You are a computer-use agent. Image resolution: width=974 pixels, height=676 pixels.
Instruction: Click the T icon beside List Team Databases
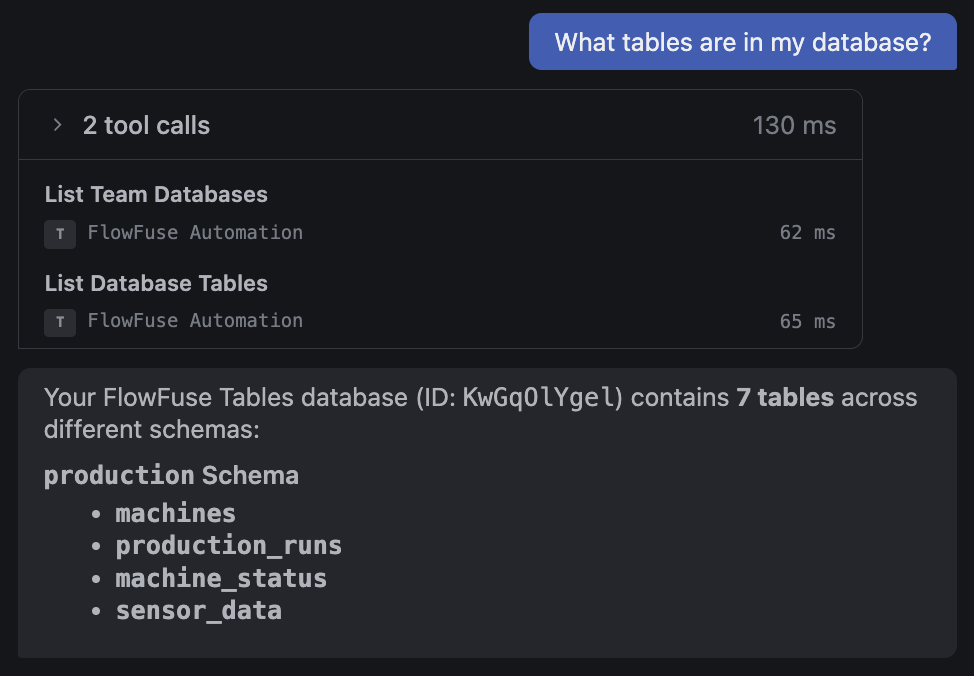click(x=60, y=234)
